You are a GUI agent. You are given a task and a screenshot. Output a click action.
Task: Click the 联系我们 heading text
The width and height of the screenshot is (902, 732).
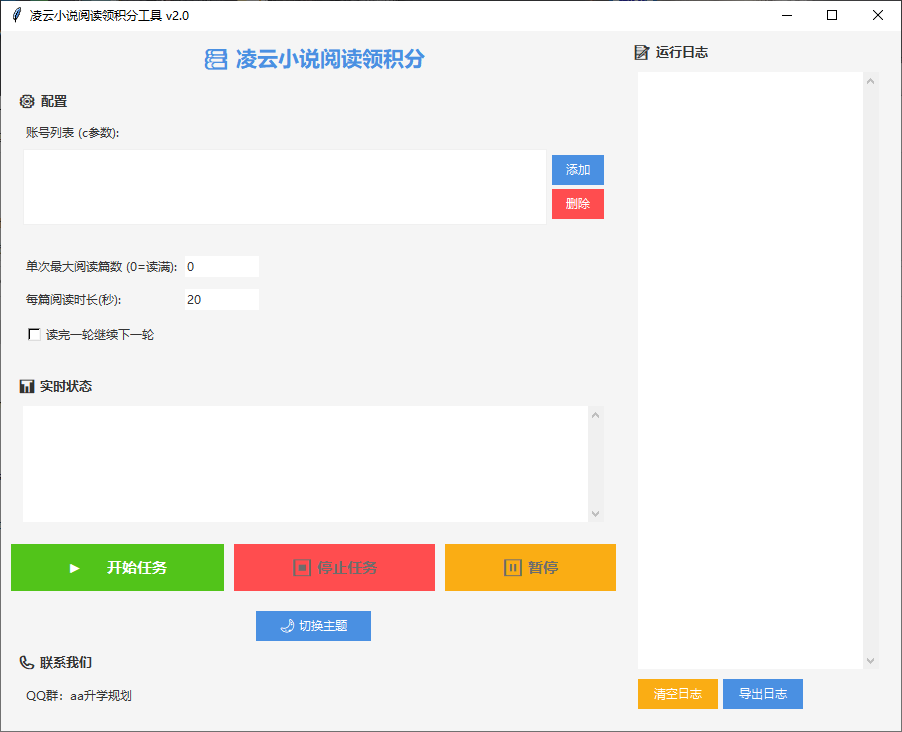66,662
